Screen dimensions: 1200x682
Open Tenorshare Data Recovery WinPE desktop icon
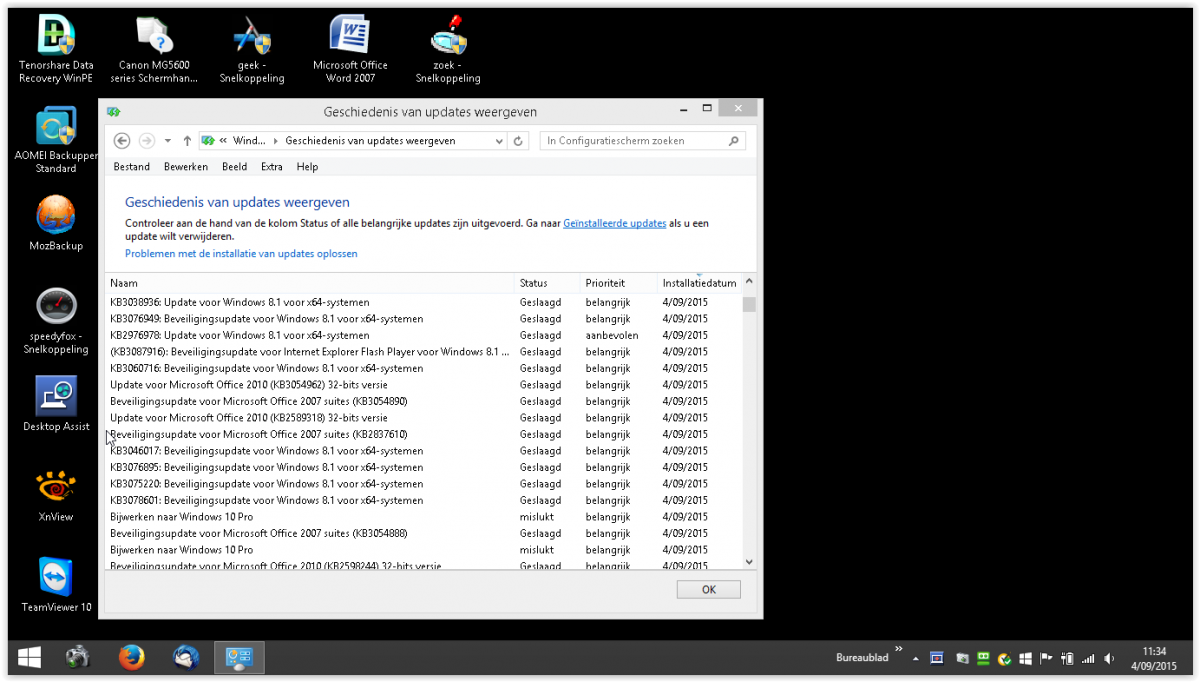[x=56, y=50]
